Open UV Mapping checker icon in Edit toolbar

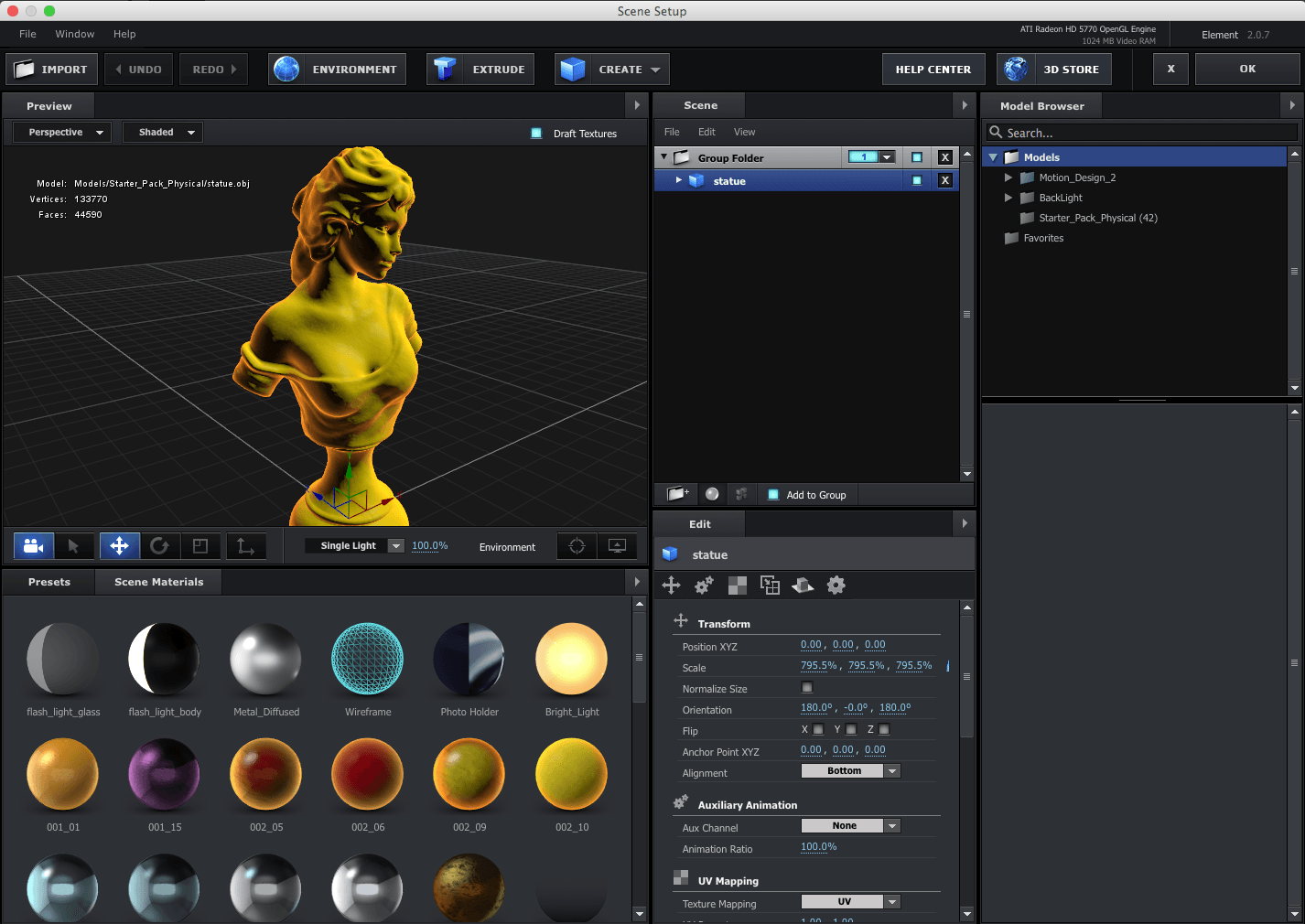pyautogui.click(x=737, y=586)
